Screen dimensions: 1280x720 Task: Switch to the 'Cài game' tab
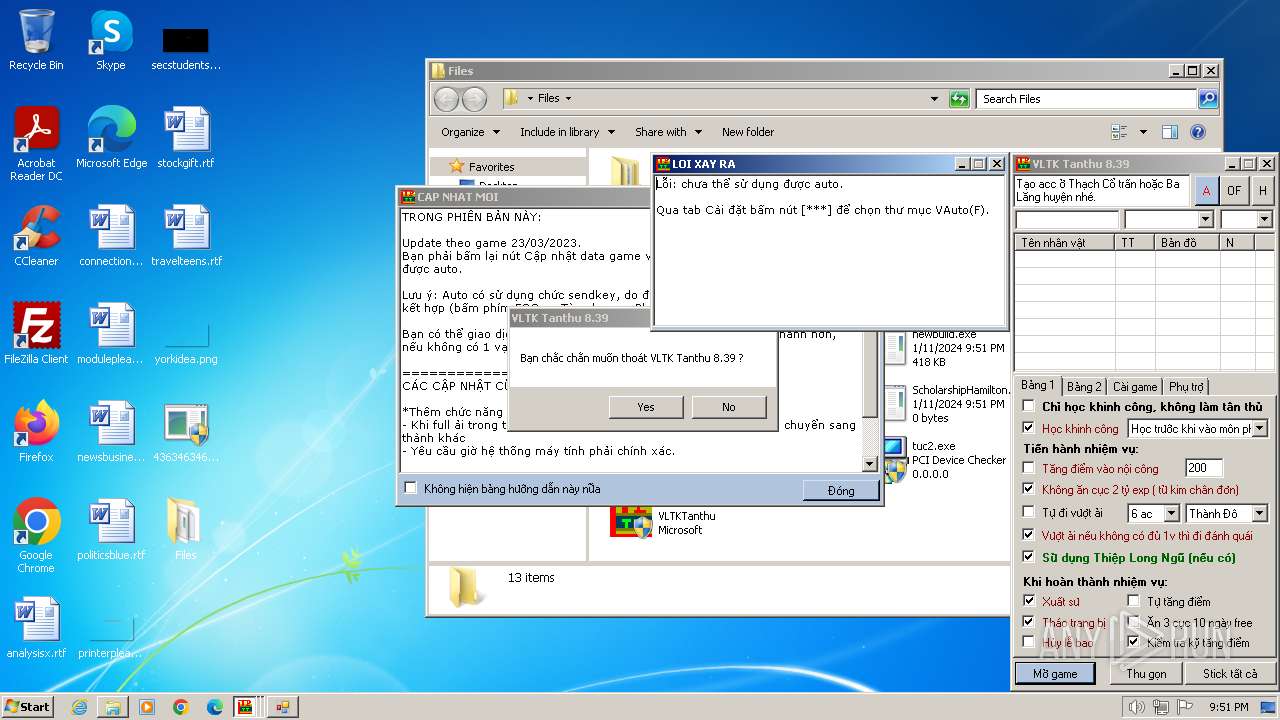point(1135,386)
